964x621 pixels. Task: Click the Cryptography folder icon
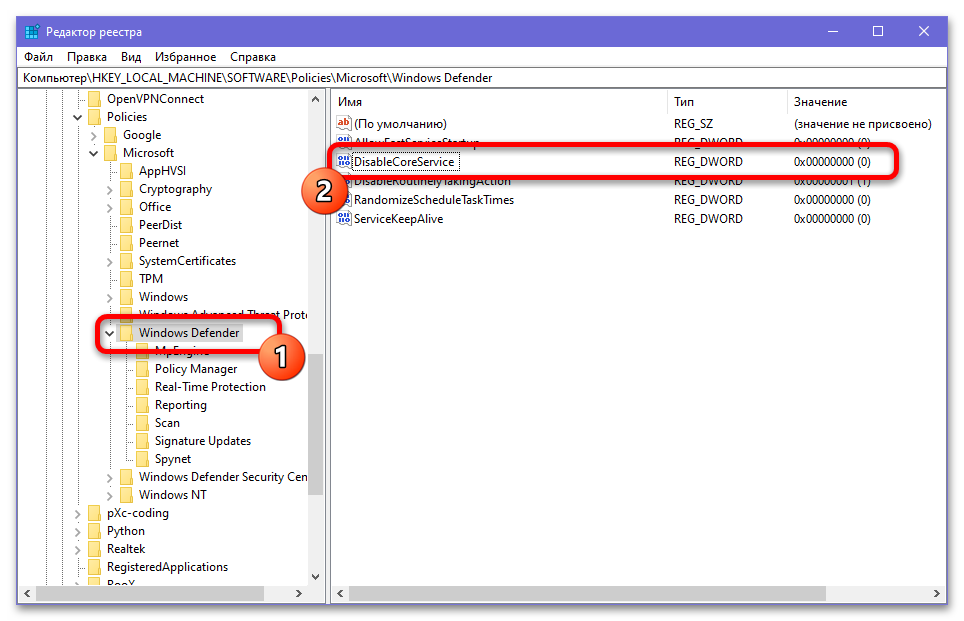point(127,189)
